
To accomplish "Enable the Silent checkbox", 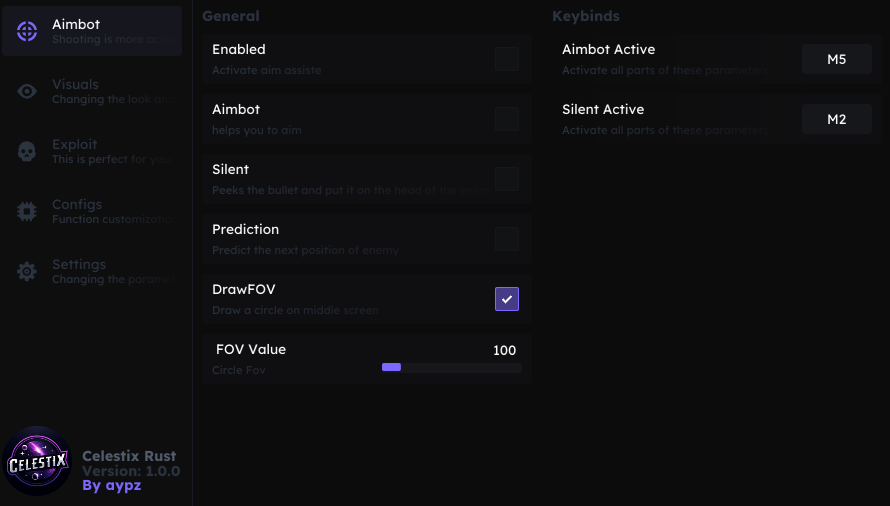I will 507,179.
